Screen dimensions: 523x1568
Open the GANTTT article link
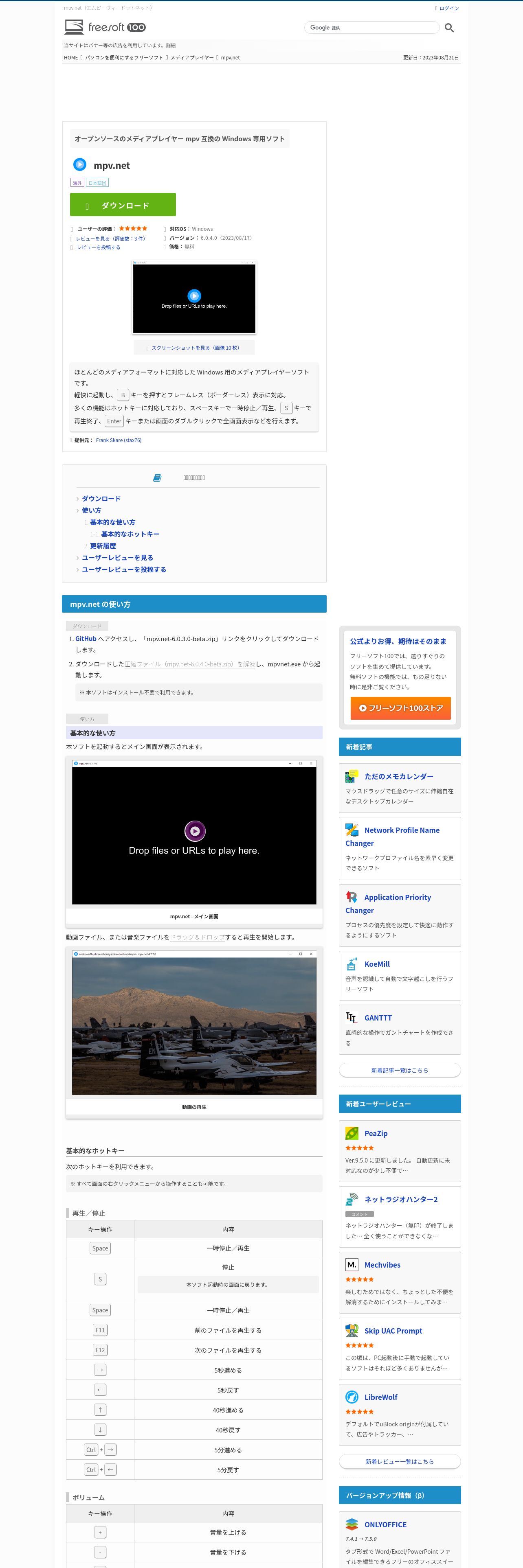coord(378,1018)
